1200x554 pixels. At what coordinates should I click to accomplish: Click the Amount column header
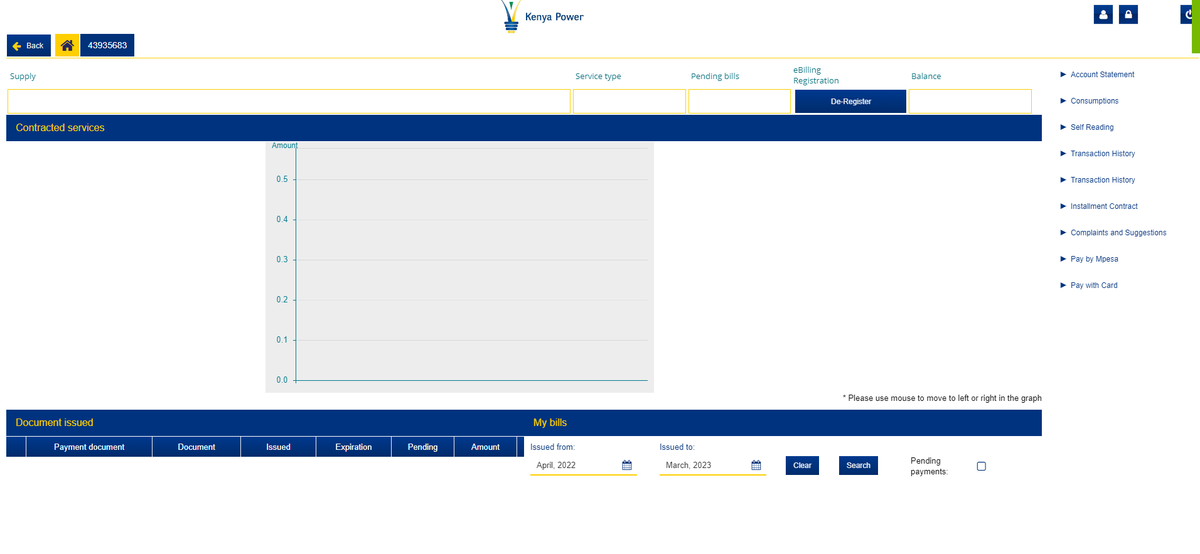485,447
